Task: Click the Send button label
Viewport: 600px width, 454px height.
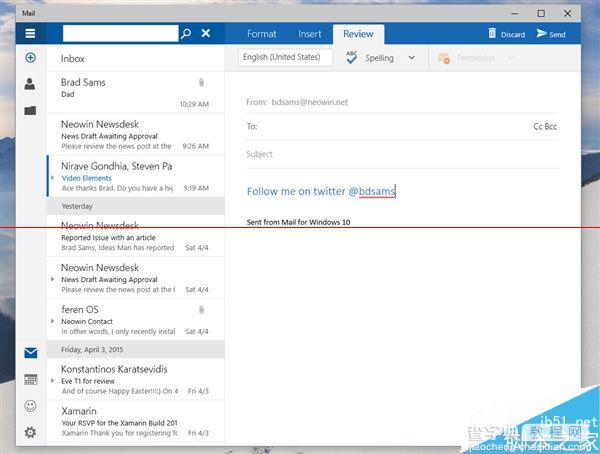Action: [557, 34]
